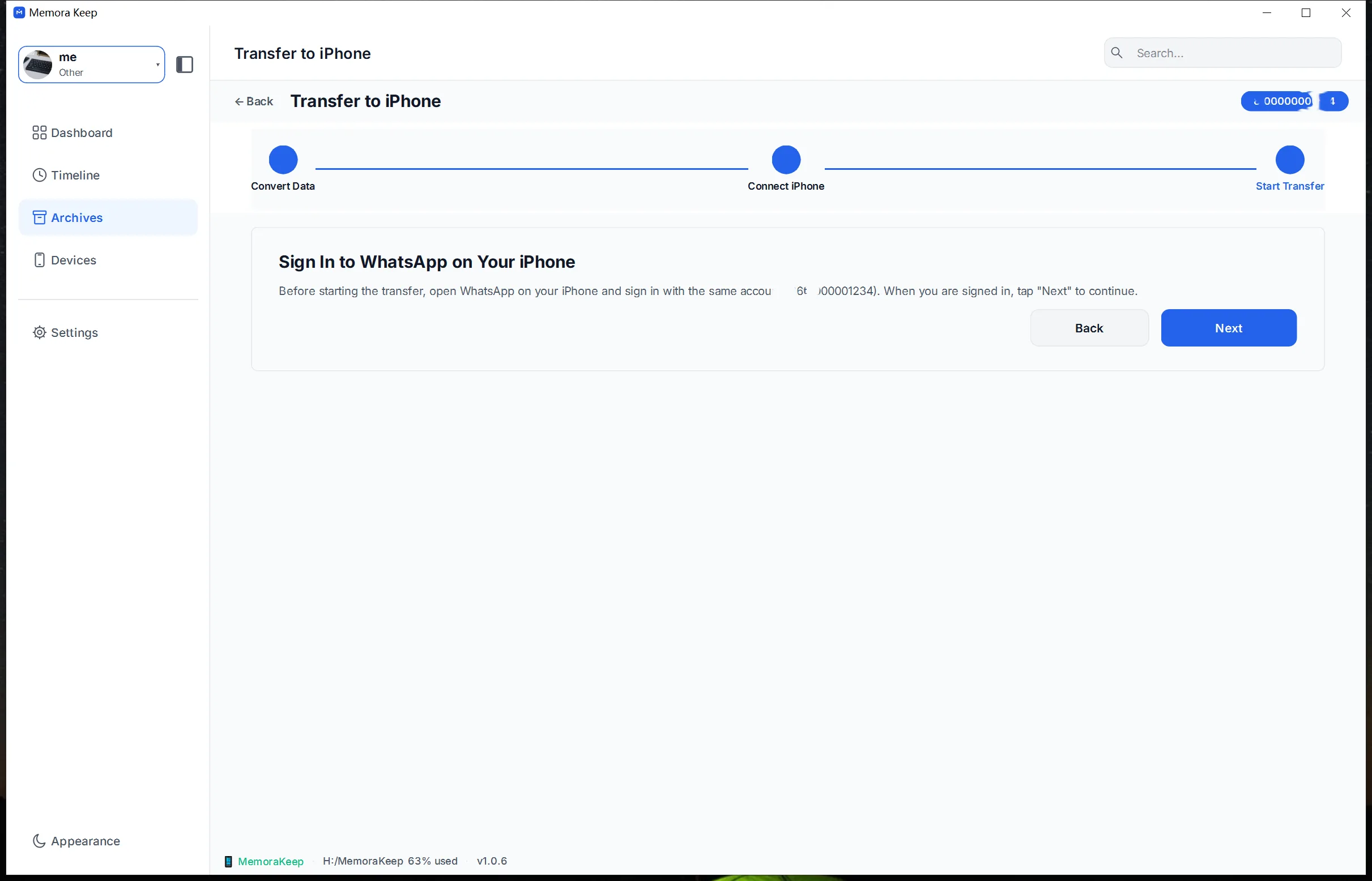This screenshot has width=1372, height=881.
Task: Open the 'me' profile dropdown
Action: point(92,65)
